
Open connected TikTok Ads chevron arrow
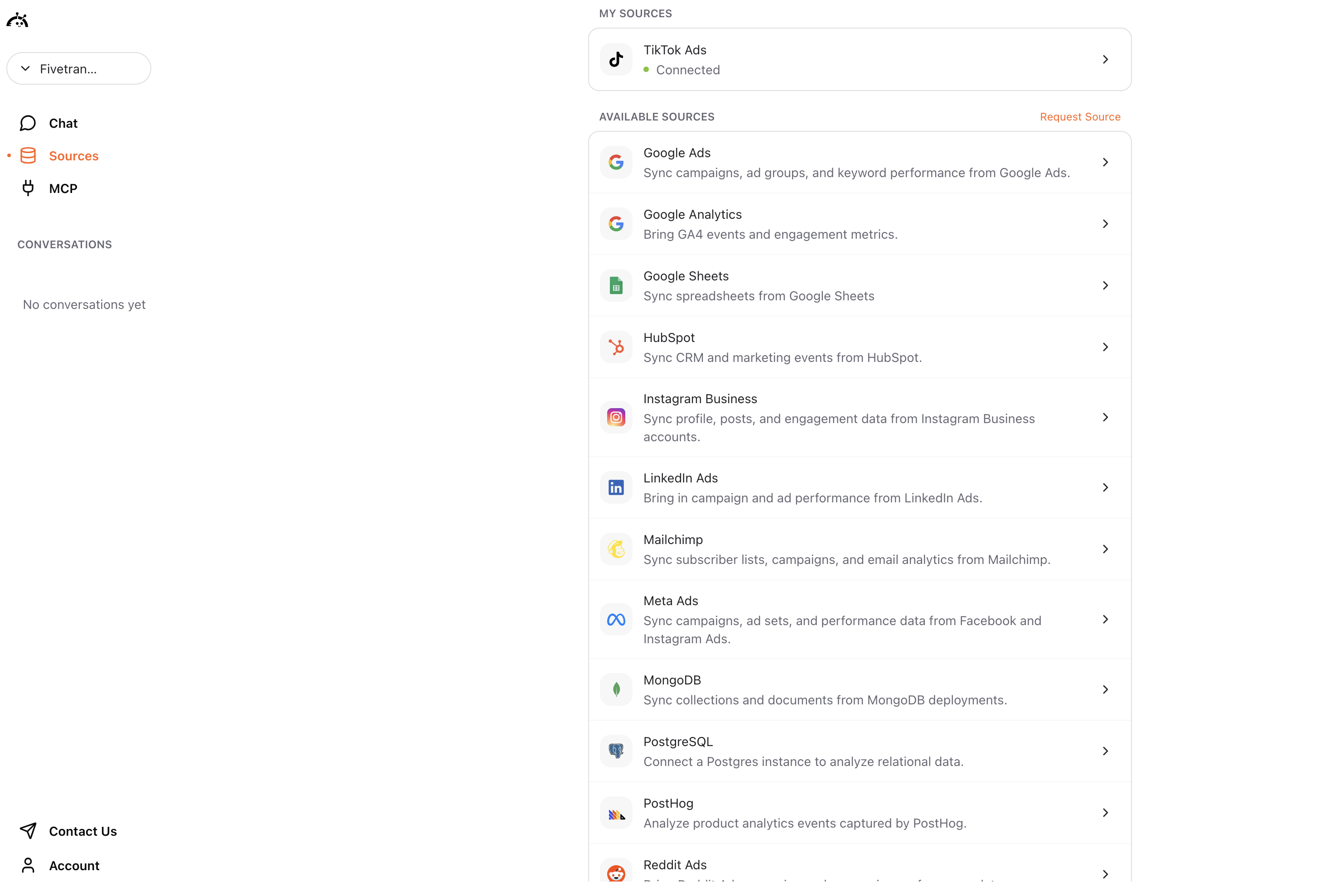tap(1105, 59)
